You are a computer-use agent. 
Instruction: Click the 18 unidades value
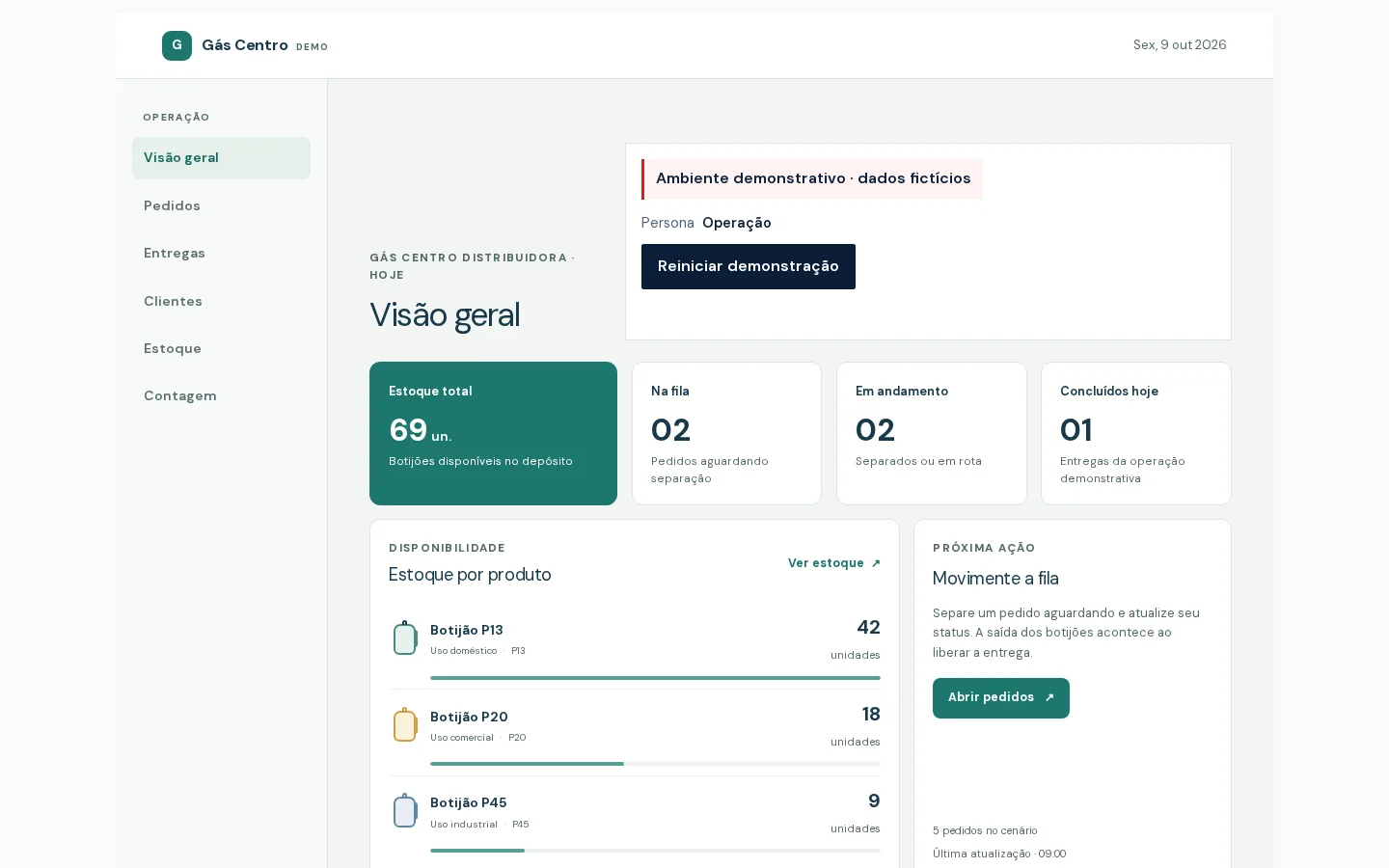[856, 726]
